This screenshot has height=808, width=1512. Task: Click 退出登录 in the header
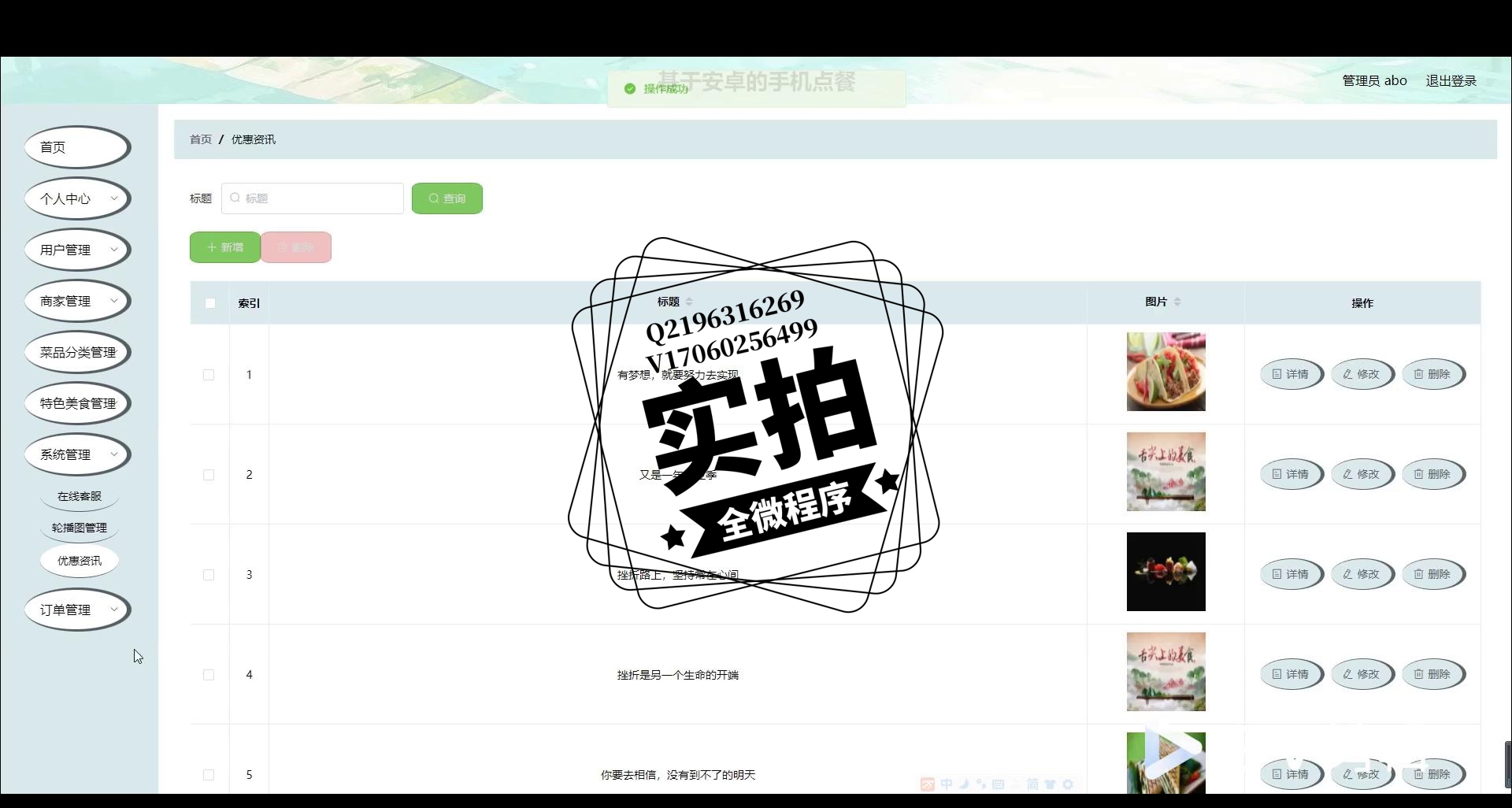[1451, 80]
